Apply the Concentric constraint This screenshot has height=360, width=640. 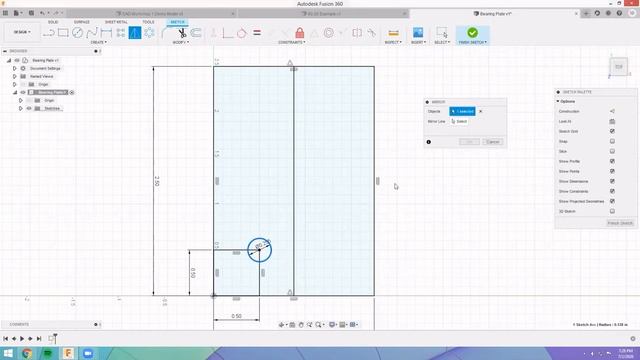[329, 33]
